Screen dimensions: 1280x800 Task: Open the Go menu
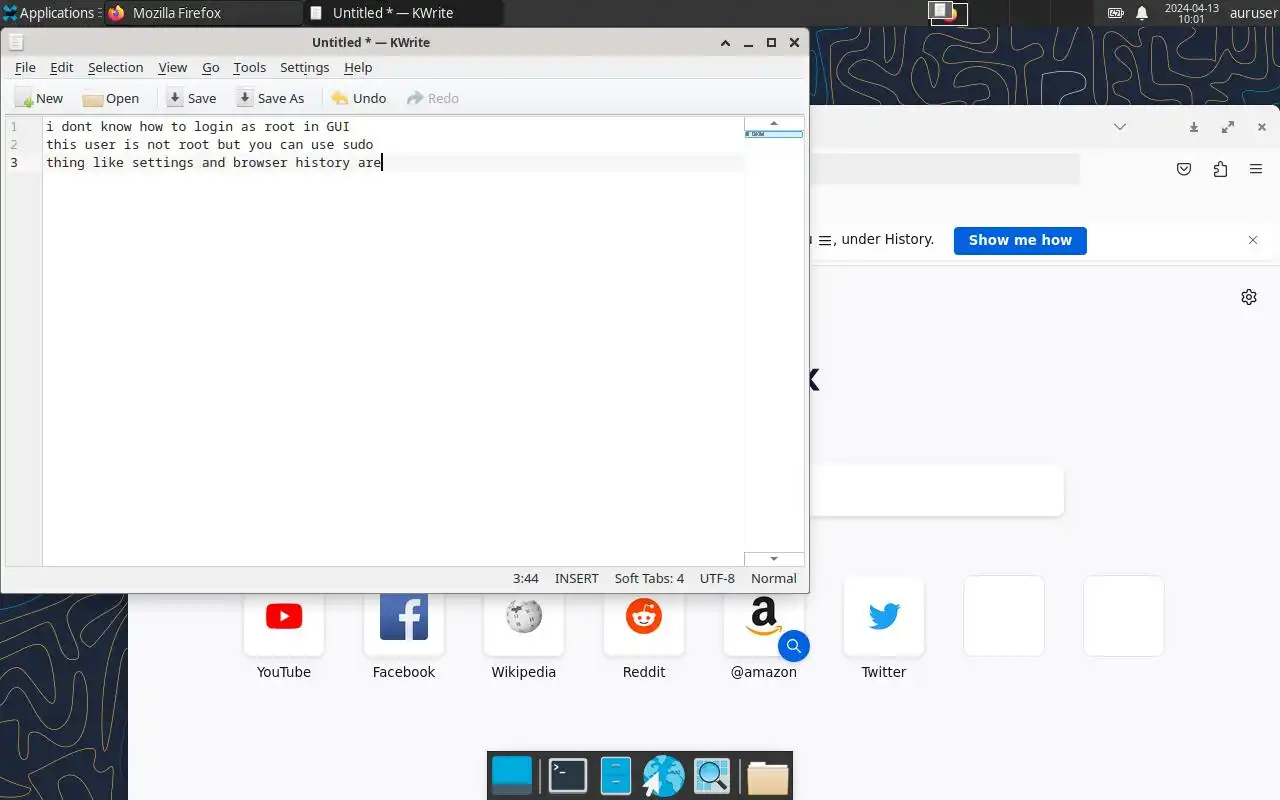[x=211, y=67]
